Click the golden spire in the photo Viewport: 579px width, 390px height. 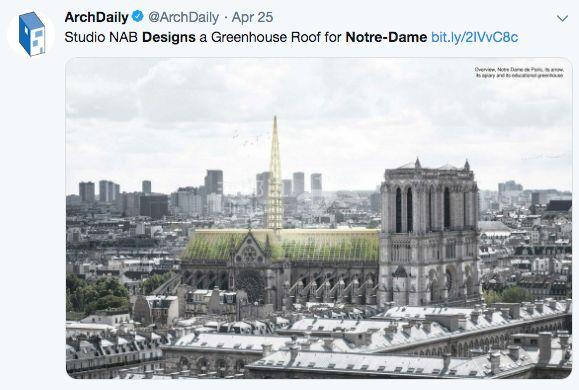tap(275, 174)
